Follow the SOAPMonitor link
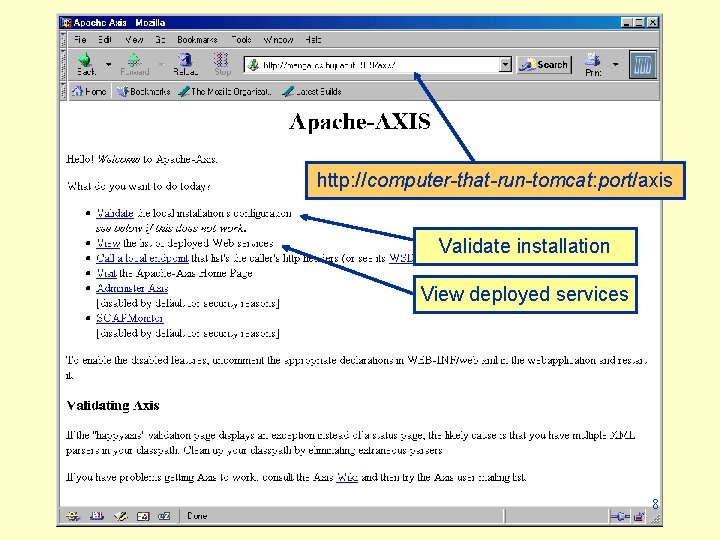720x540 pixels. 129,318
